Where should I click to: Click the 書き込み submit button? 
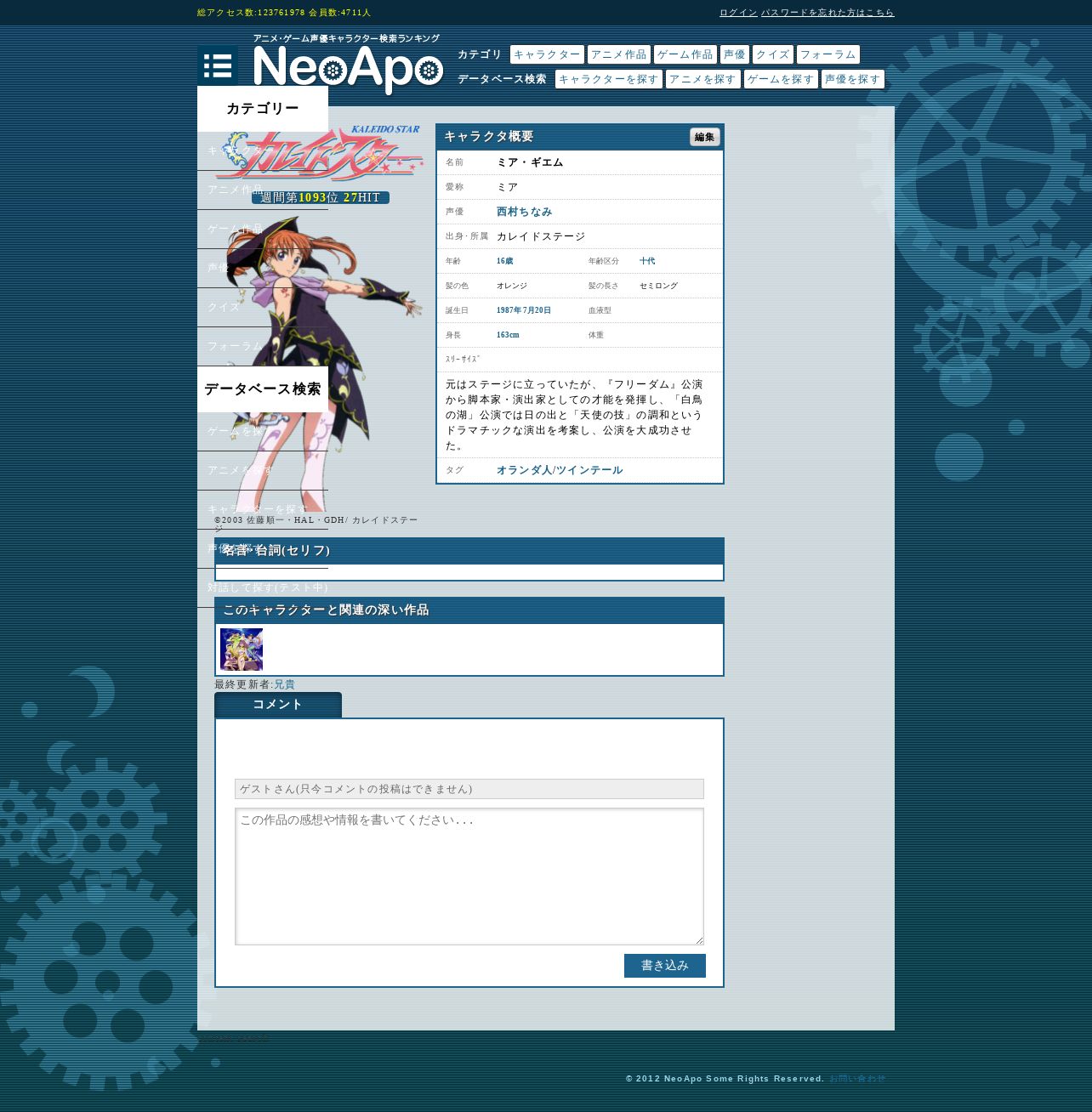[665, 966]
